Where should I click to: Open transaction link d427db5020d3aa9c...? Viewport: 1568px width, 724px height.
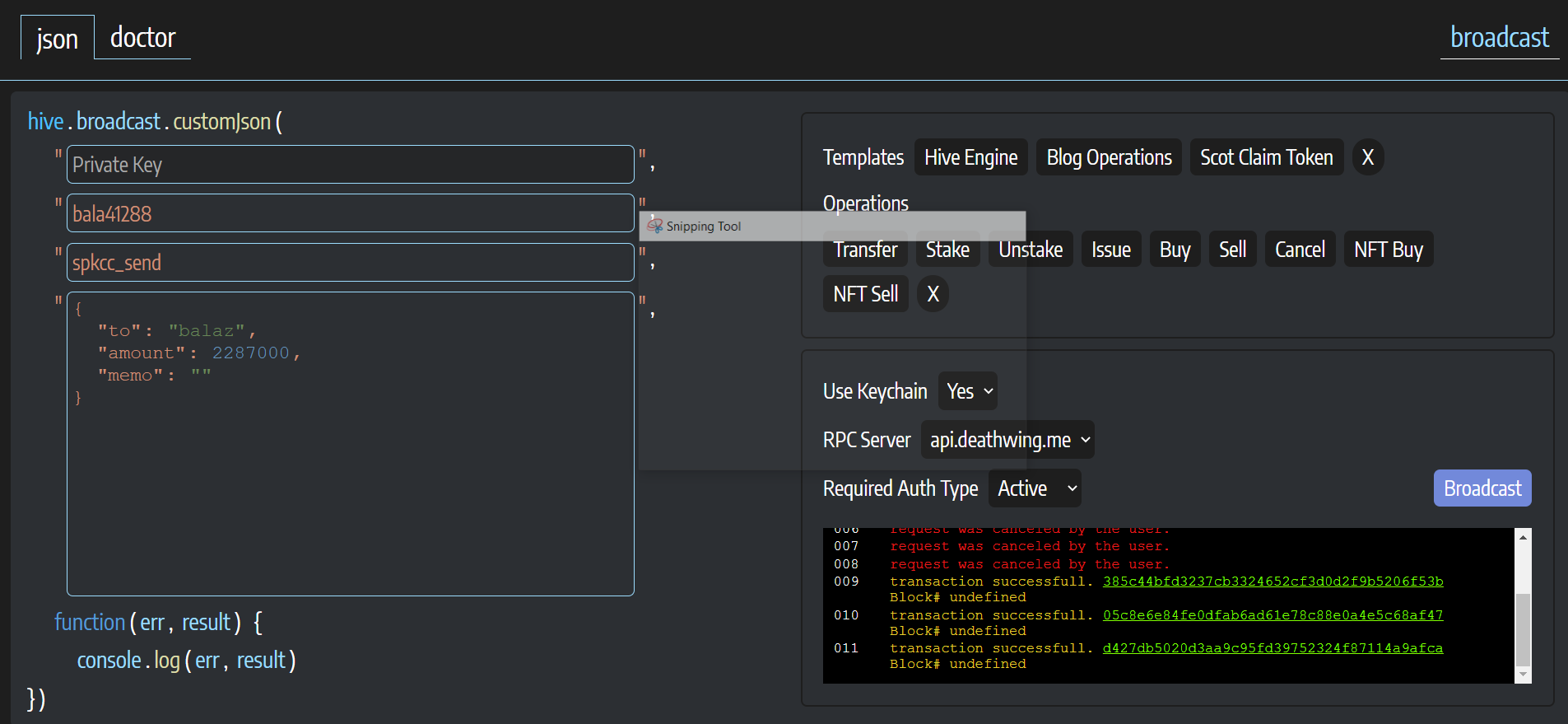pyautogui.click(x=1273, y=648)
